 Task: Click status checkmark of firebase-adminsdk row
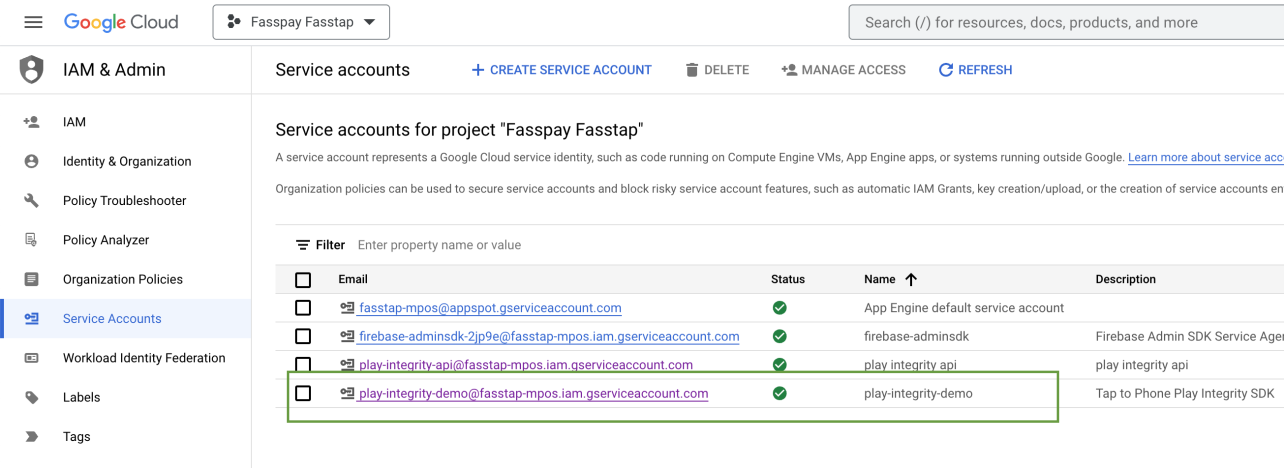(780, 337)
